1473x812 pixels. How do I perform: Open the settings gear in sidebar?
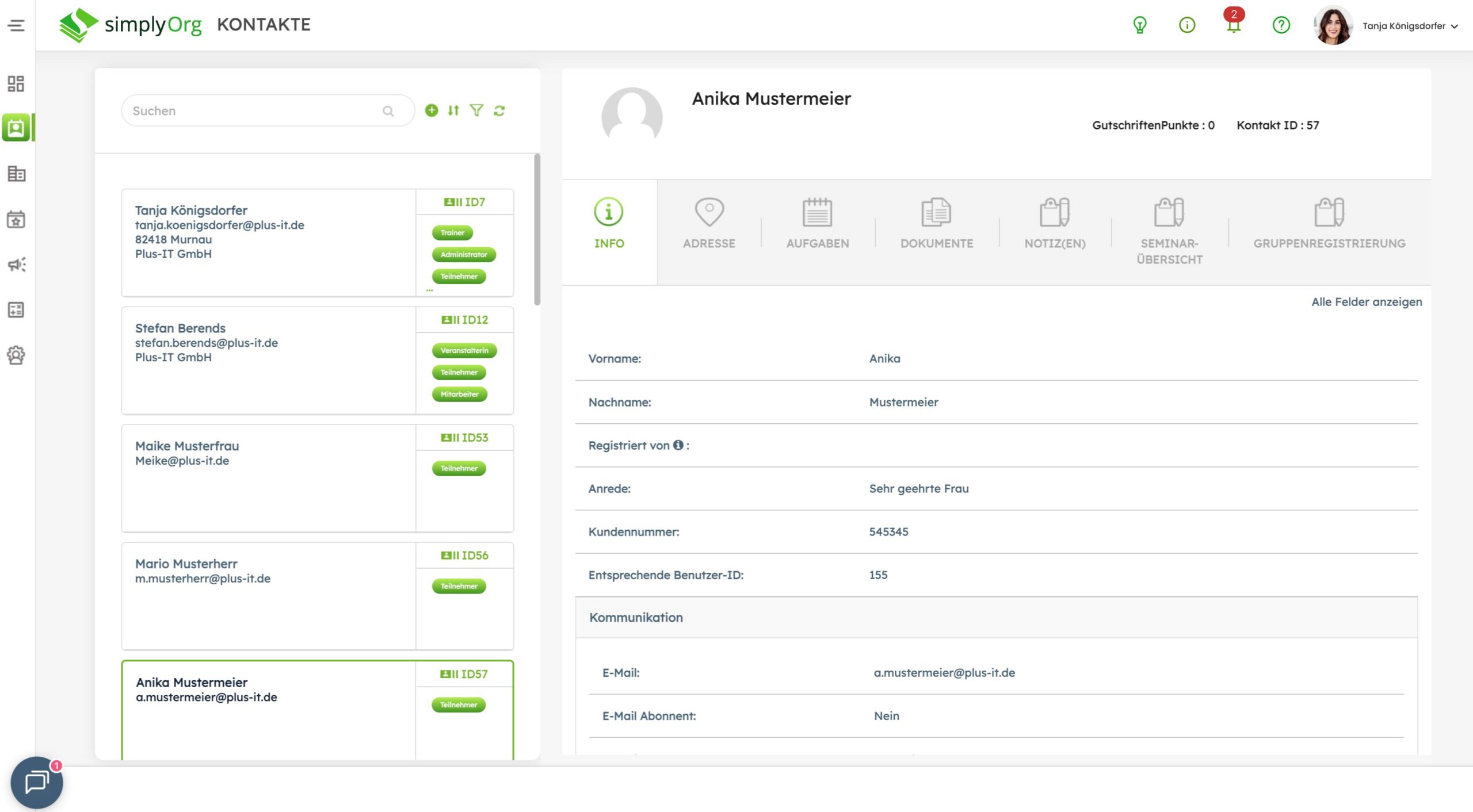tap(16, 355)
